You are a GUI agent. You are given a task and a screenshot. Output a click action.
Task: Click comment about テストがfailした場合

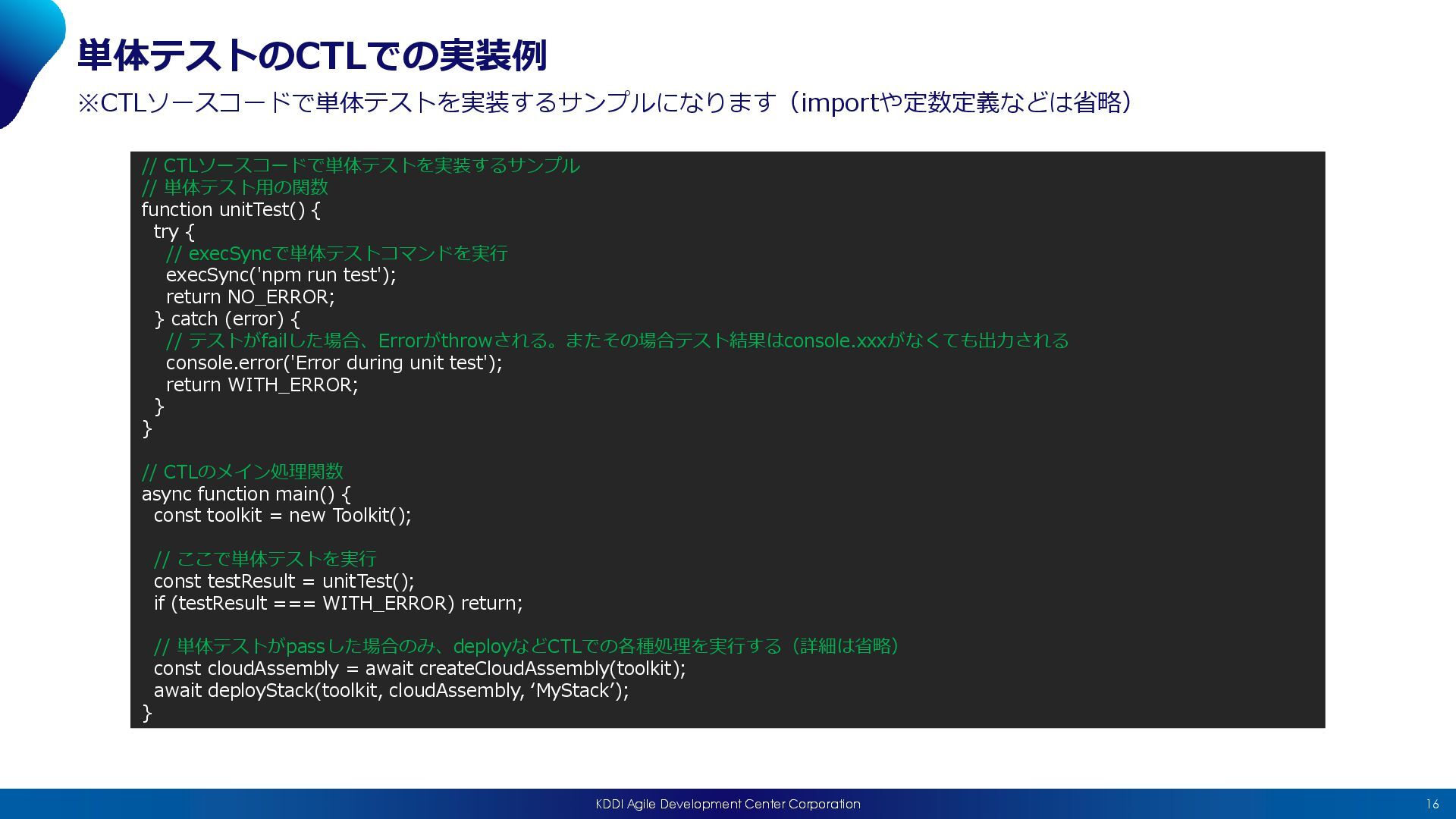[617, 340]
